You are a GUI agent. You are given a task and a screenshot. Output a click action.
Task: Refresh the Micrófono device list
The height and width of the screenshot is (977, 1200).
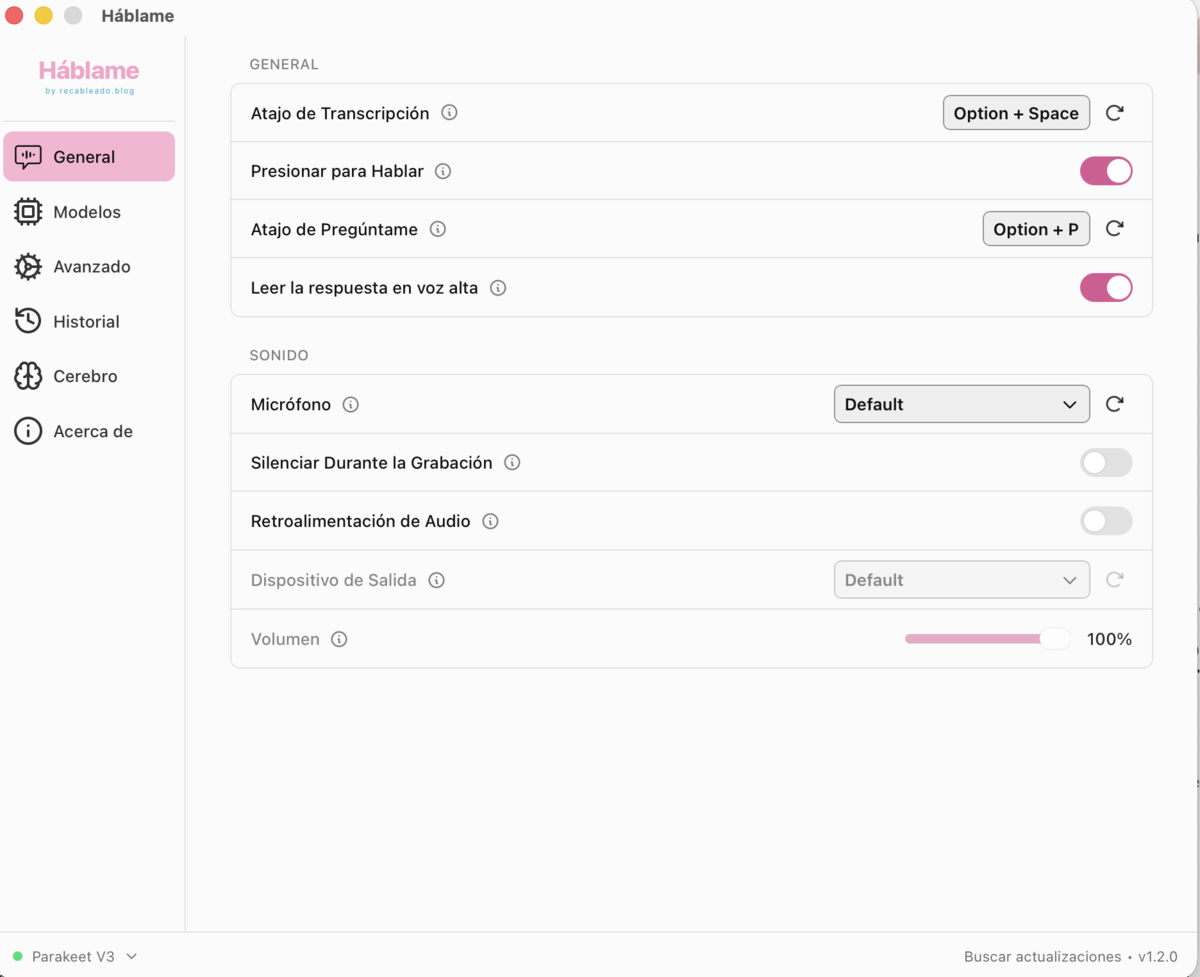[x=1115, y=404]
